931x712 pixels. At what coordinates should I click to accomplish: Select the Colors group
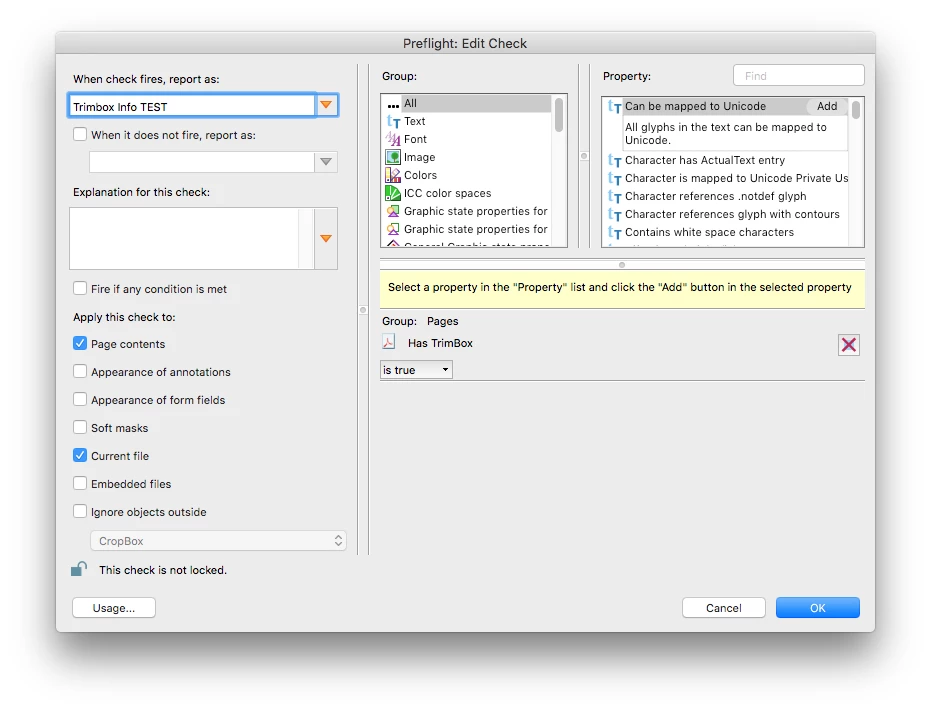468,175
